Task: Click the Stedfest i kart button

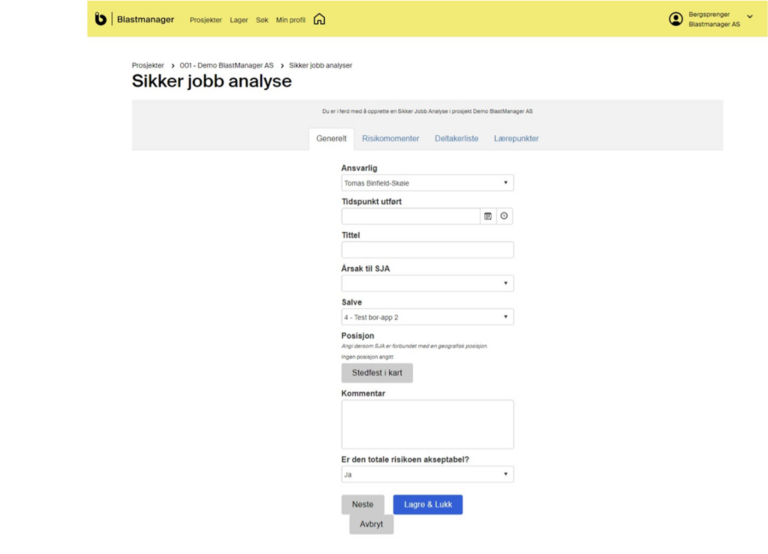Action: (377, 373)
